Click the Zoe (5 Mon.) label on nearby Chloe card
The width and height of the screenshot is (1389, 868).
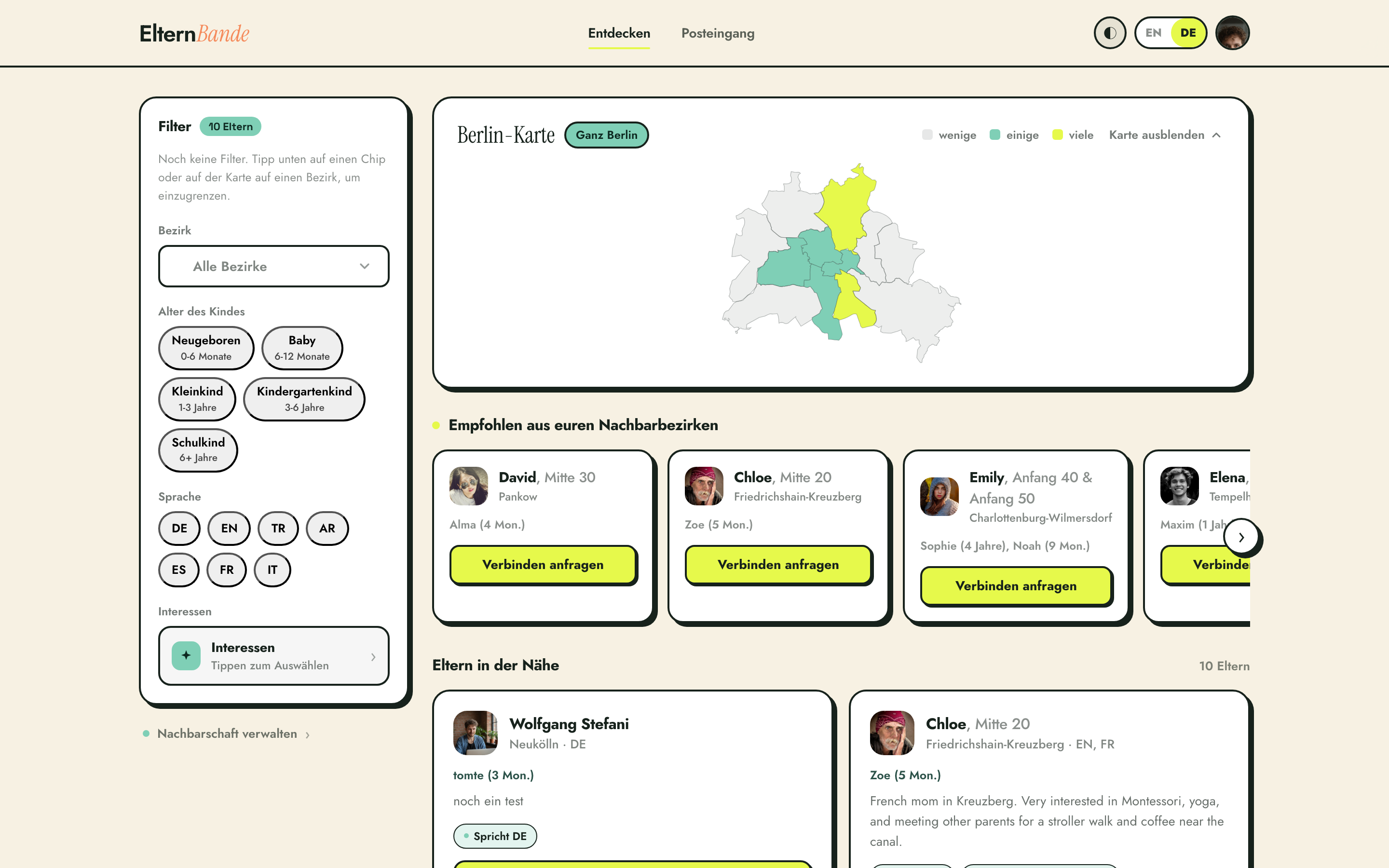[905, 775]
